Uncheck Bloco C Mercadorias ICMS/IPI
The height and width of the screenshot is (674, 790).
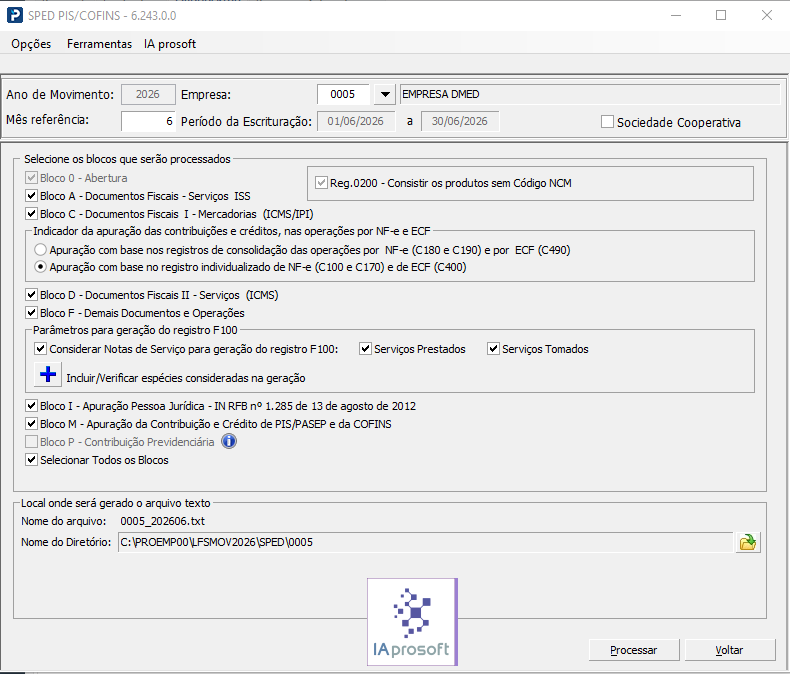31,214
